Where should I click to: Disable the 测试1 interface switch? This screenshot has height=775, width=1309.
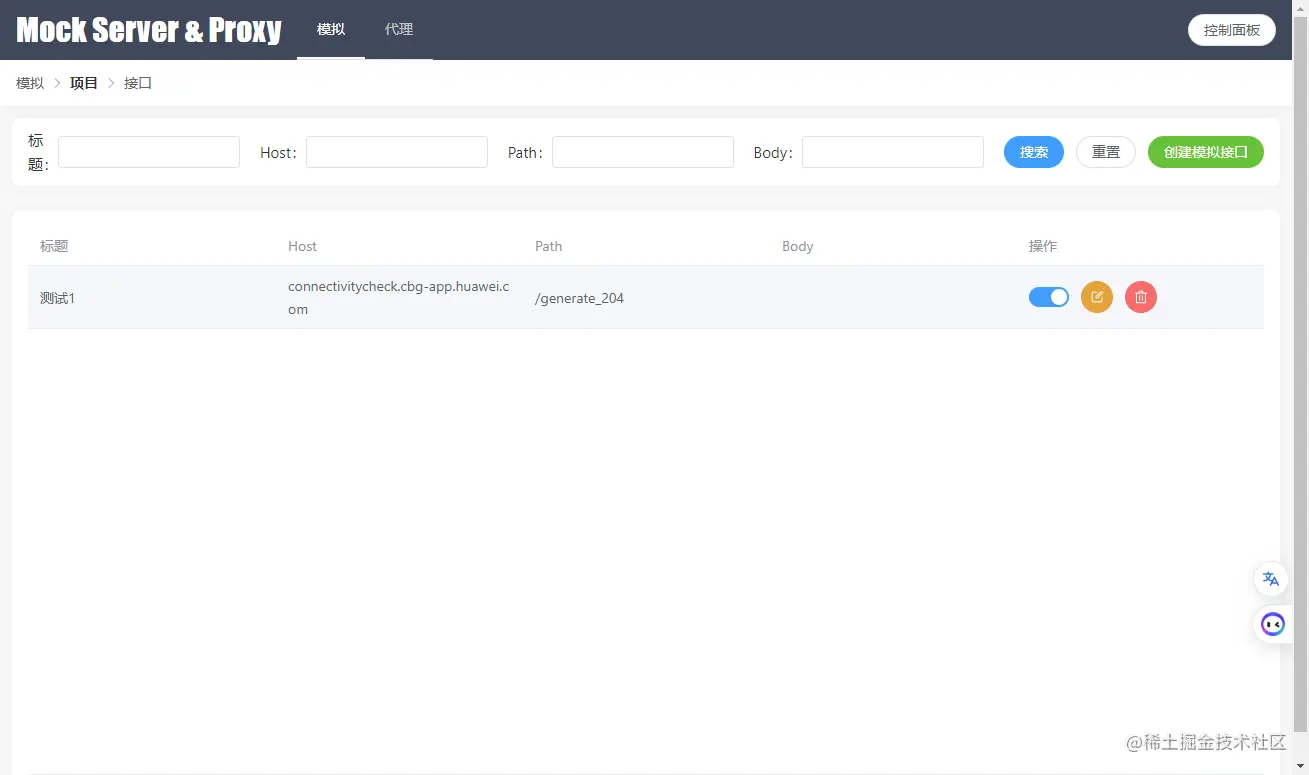point(1049,297)
